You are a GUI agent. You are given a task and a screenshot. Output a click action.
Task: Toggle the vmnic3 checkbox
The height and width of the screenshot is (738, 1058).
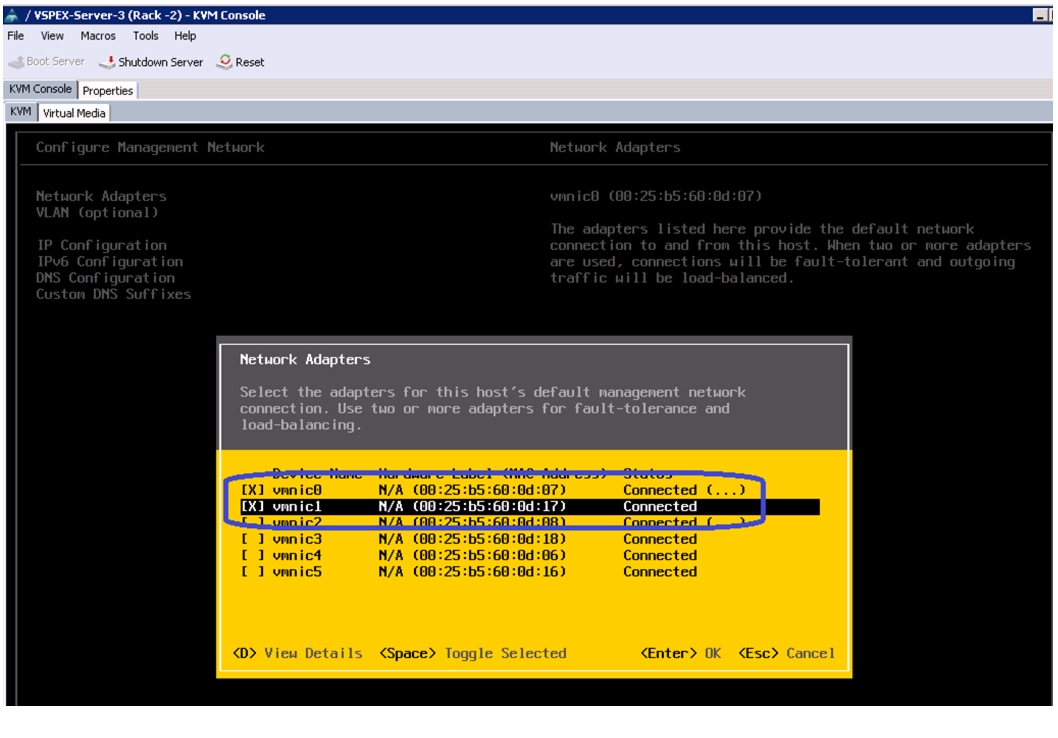pyautogui.click(x=253, y=539)
